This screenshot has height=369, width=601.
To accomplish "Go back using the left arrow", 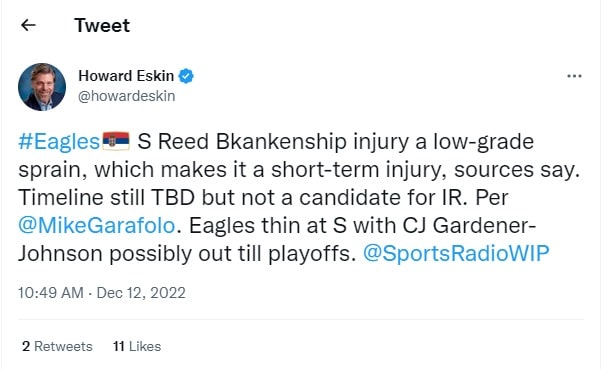I will (x=28, y=25).
